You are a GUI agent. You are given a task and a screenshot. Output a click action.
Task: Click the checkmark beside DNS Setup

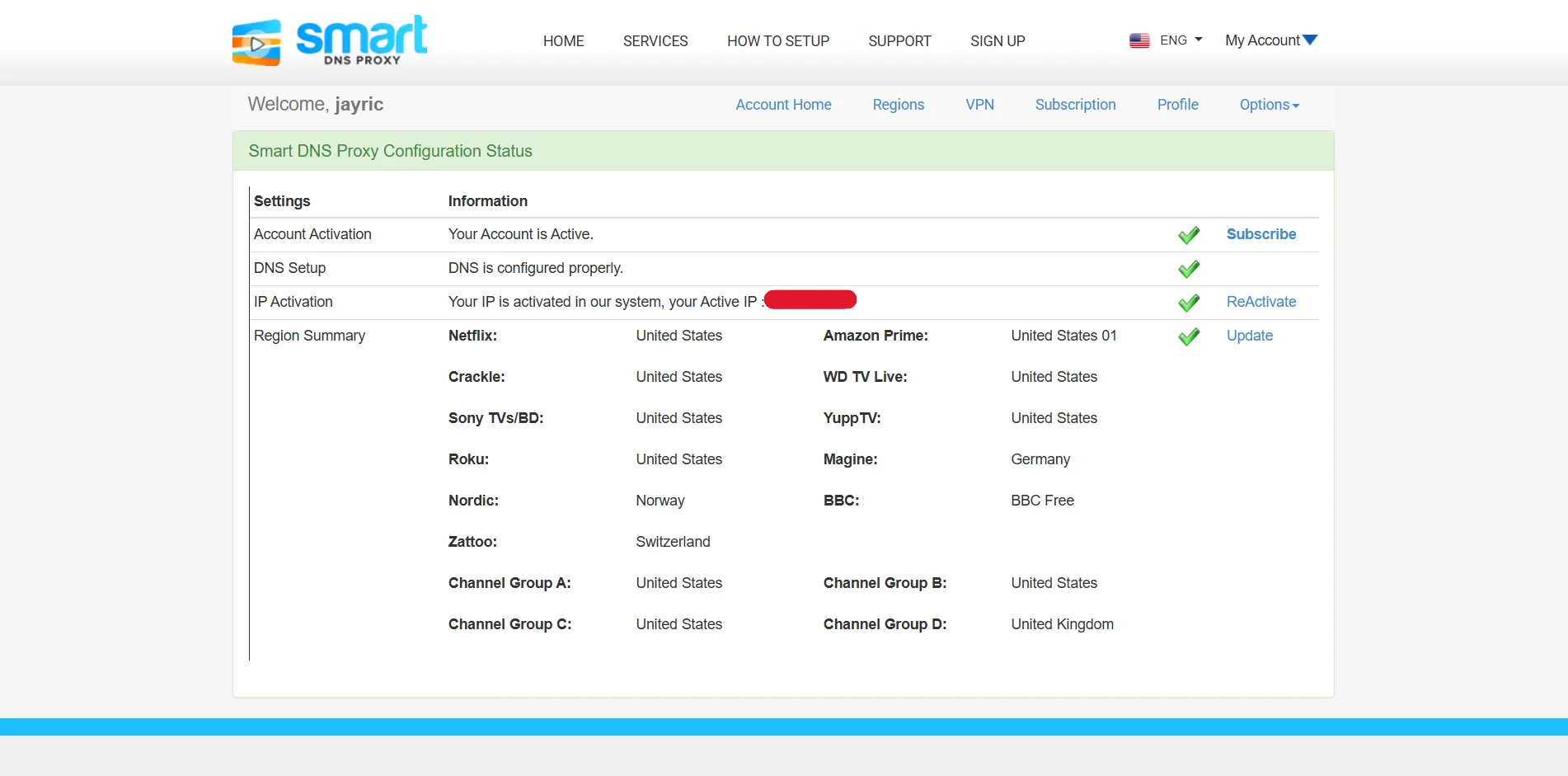[1189, 269]
